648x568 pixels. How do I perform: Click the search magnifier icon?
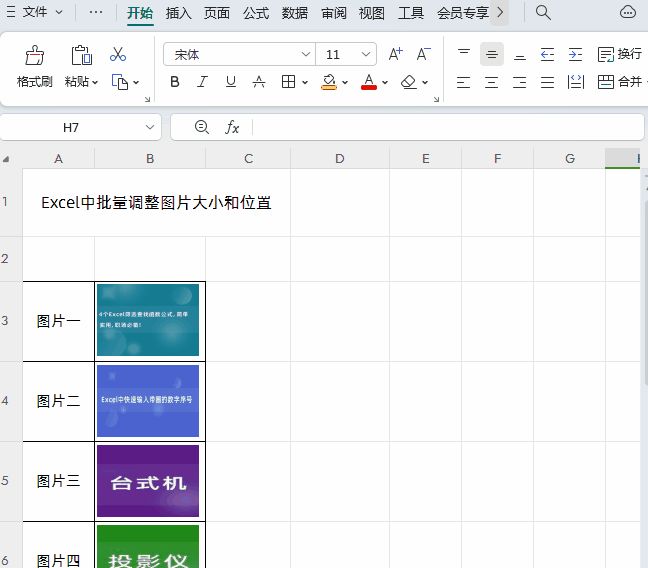(x=543, y=12)
